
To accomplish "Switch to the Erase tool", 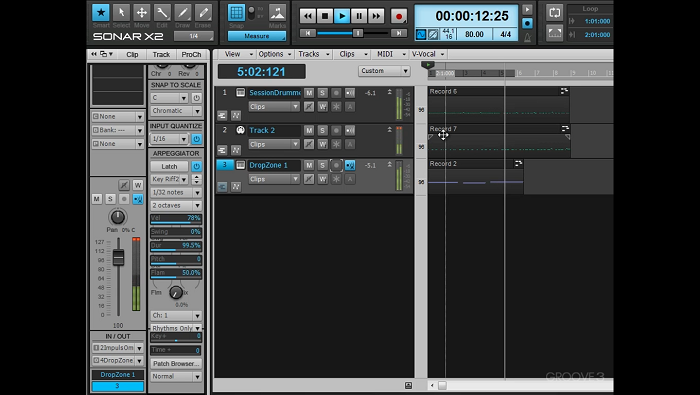I will click(203, 13).
